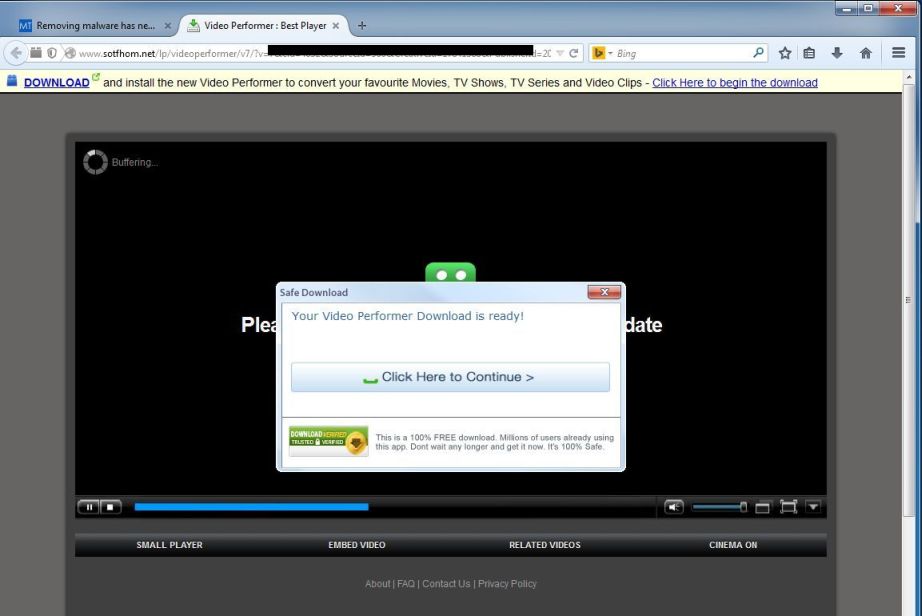Stop the video playback
The image size is (922, 616).
pos(110,507)
